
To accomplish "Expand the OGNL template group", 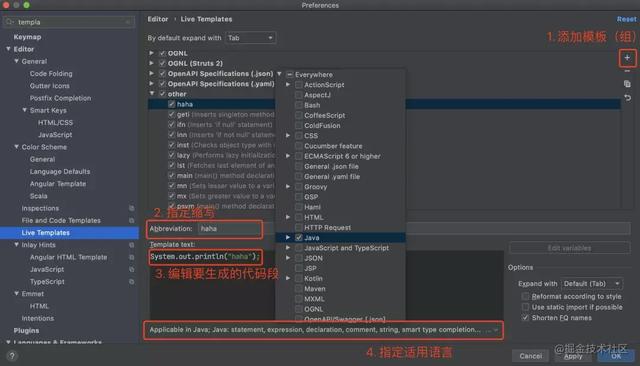I will click(151, 53).
